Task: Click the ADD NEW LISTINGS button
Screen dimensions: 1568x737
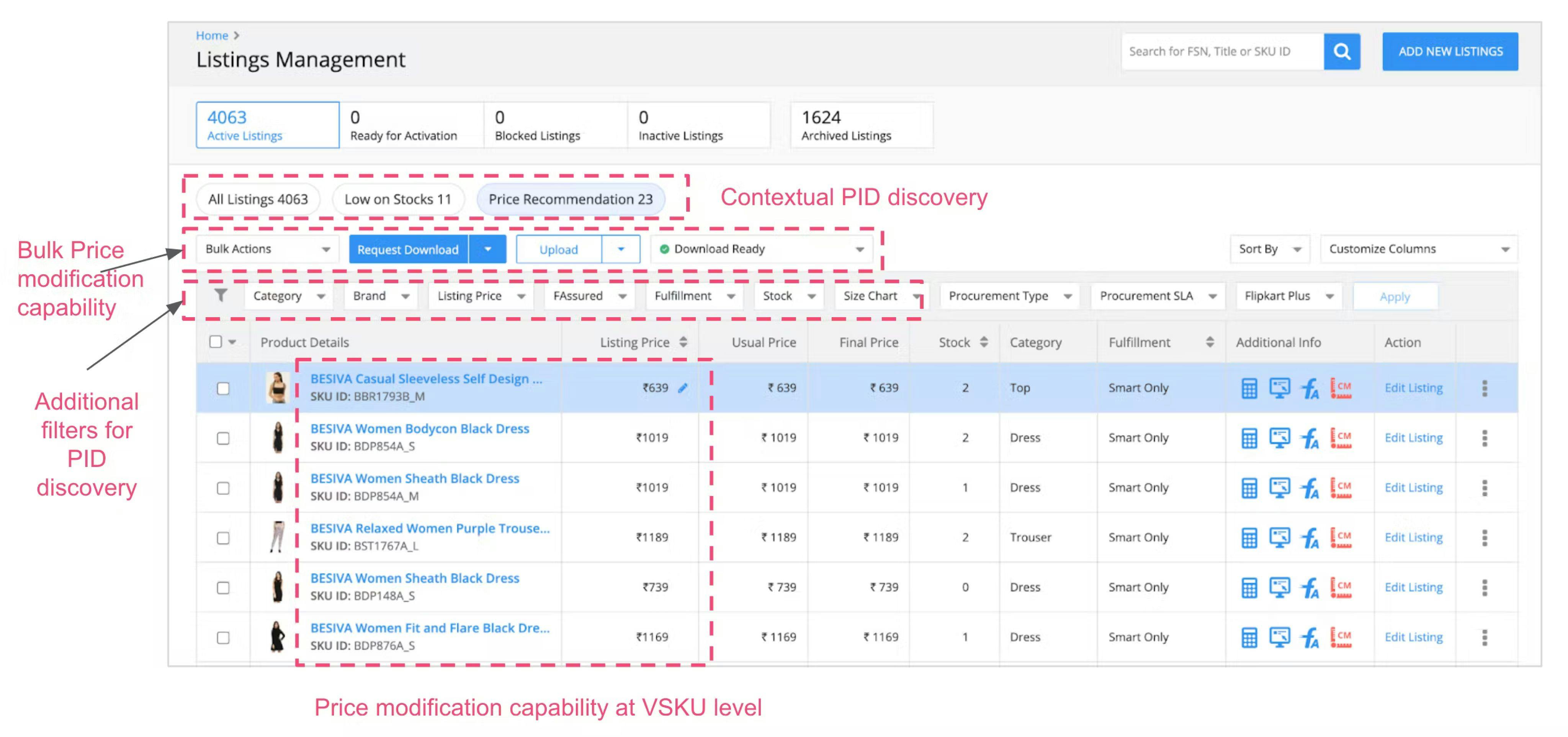Action: coord(1450,51)
